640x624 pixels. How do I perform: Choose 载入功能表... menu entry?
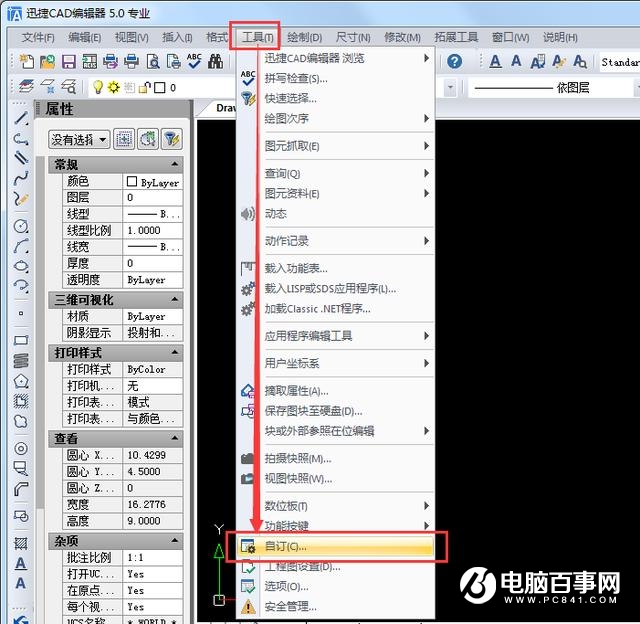tap(336, 268)
